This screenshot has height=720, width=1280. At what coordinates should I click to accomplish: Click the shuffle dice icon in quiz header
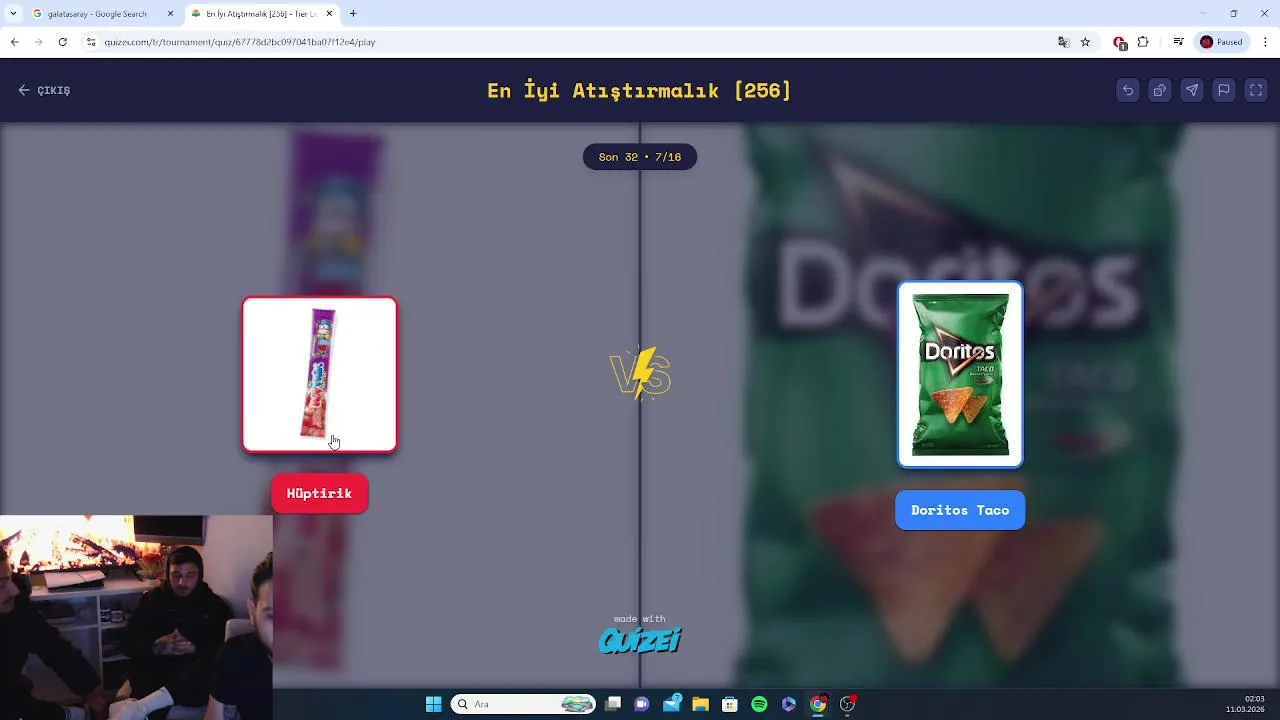(1160, 90)
